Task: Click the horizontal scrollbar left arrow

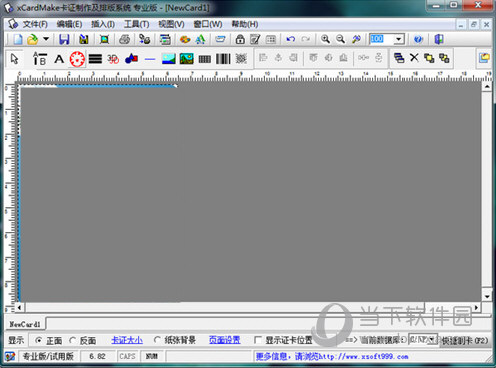Action: pyautogui.click(x=19, y=307)
